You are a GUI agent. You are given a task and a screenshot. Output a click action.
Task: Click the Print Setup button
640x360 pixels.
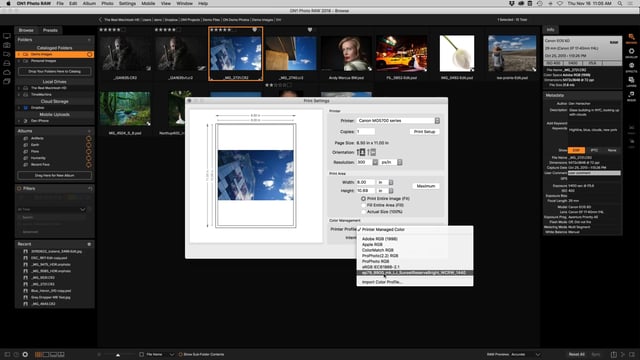click(424, 132)
